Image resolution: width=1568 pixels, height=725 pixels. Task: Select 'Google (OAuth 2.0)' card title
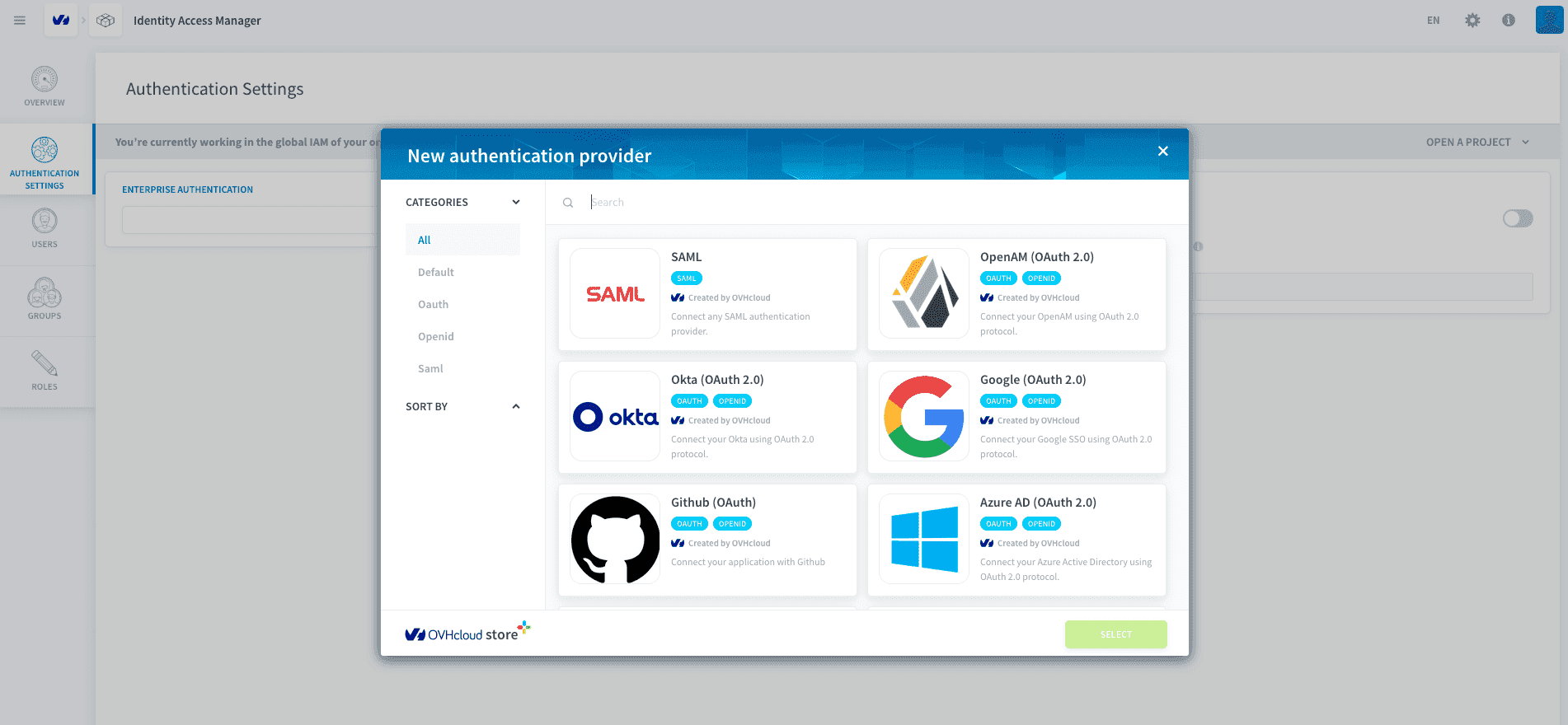[x=1033, y=380]
